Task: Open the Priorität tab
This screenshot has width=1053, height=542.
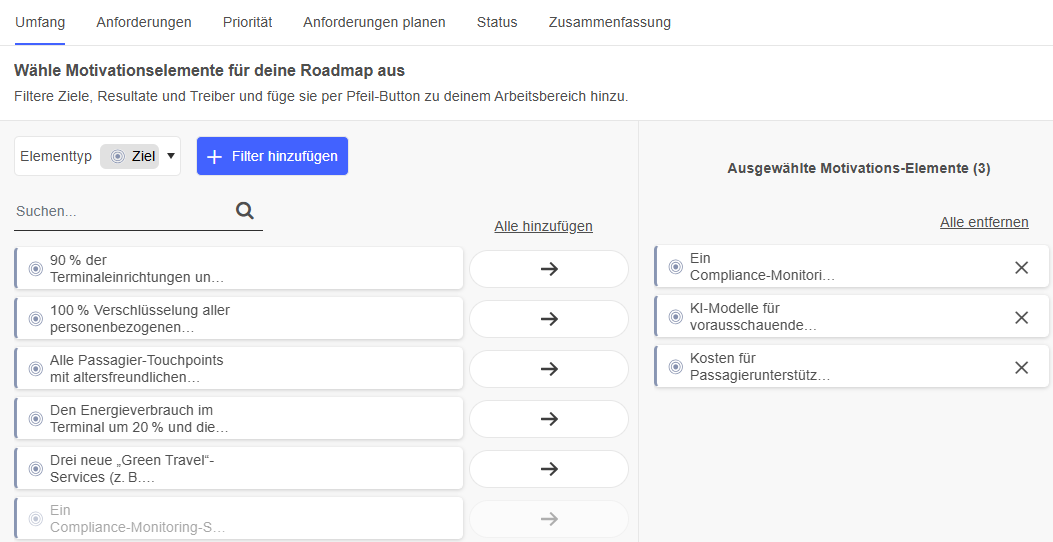Action: (247, 22)
